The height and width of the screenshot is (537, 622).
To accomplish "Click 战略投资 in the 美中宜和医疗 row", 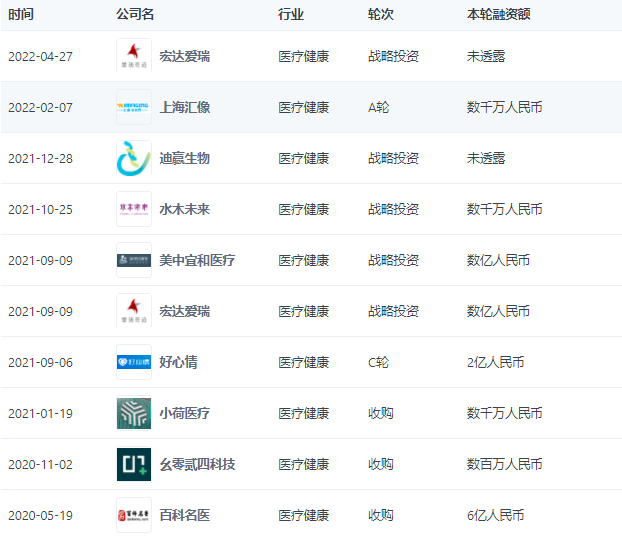I will 393,260.
